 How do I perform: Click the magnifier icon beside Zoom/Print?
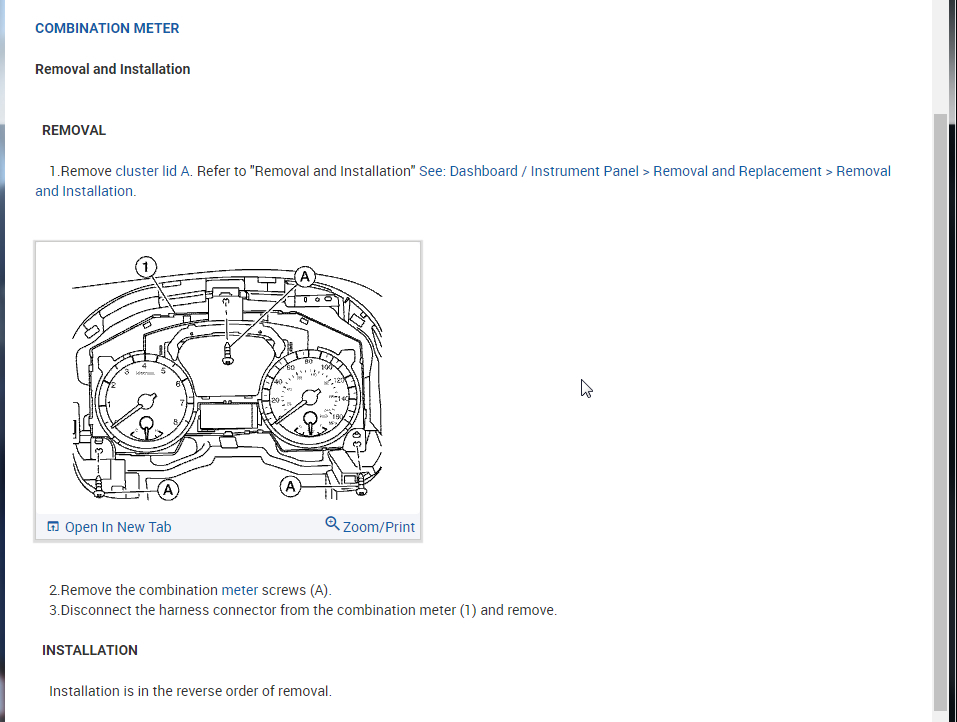pos(332,524)
